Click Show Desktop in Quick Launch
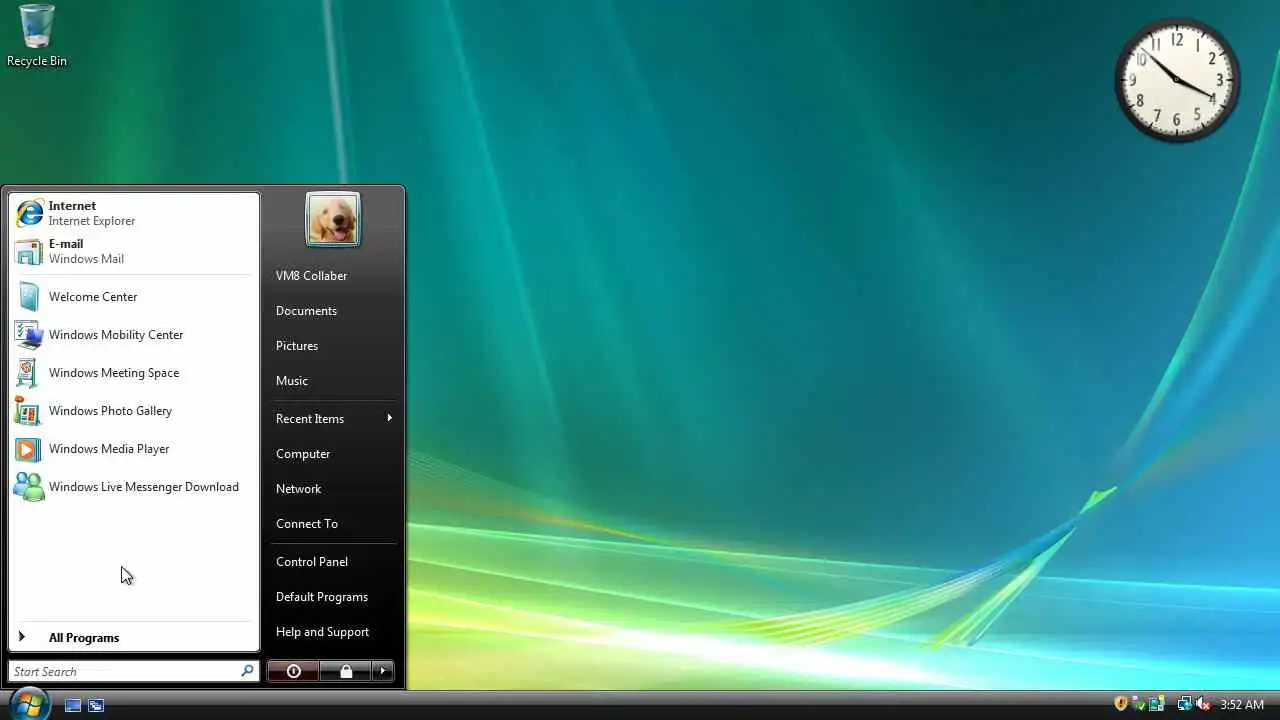The width and height of the screenshot is (1280, 720). pos(73,705)
